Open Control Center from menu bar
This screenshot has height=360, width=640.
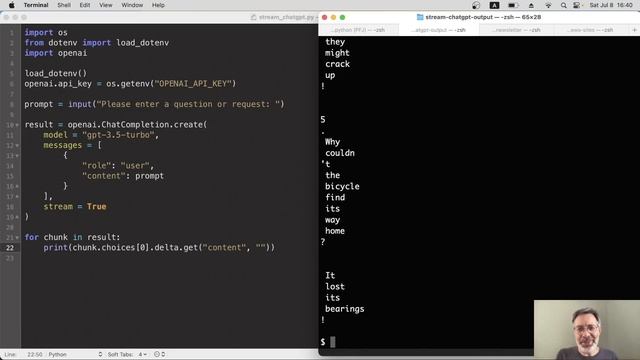coord(577,5)
